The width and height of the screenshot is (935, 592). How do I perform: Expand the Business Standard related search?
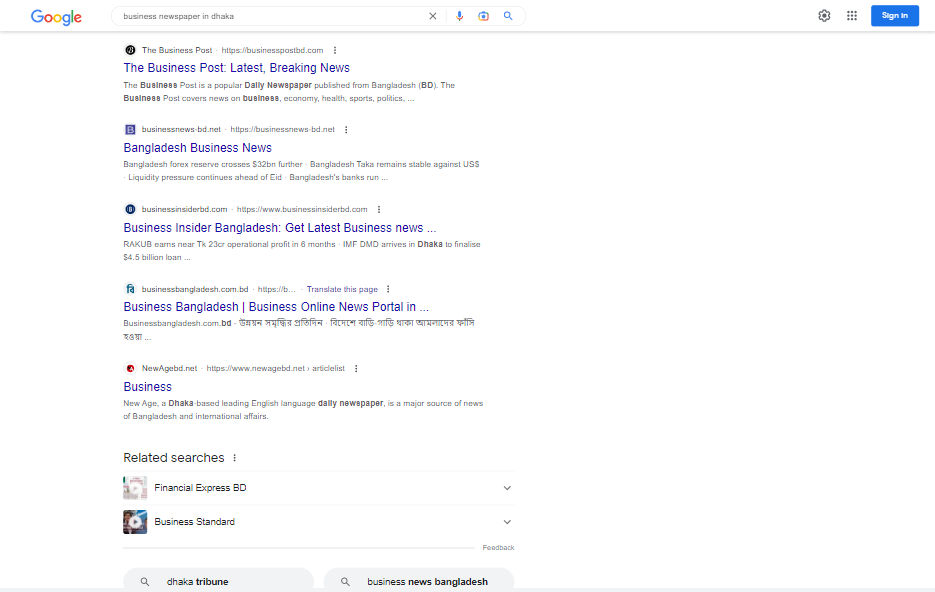(x=507, y=521)
